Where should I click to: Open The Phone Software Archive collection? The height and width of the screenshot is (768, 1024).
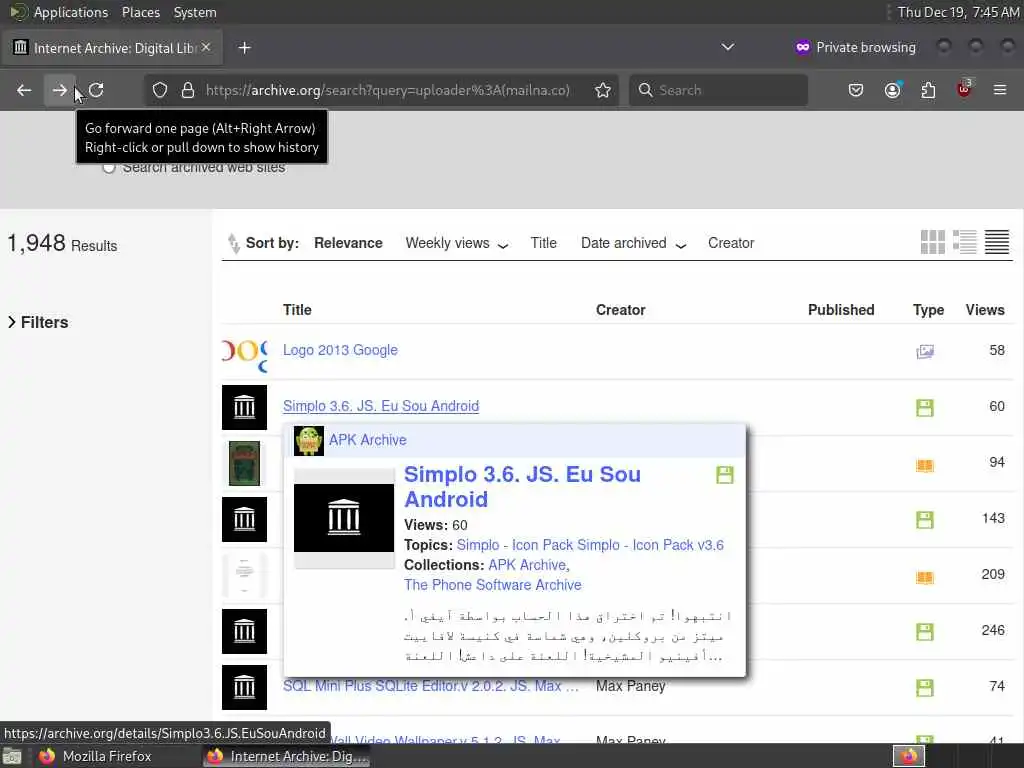tap(492, 584)
